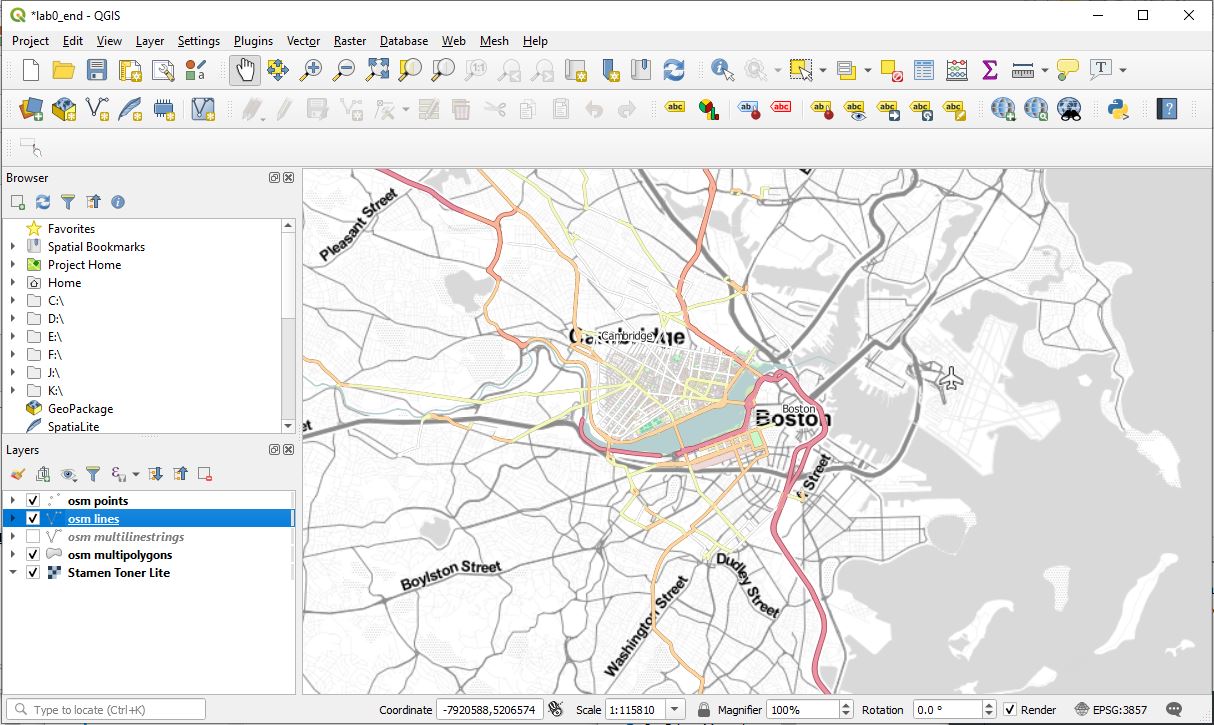
Task: Open the Messages log speech bubble in status bar
Action: (1174, 709)
